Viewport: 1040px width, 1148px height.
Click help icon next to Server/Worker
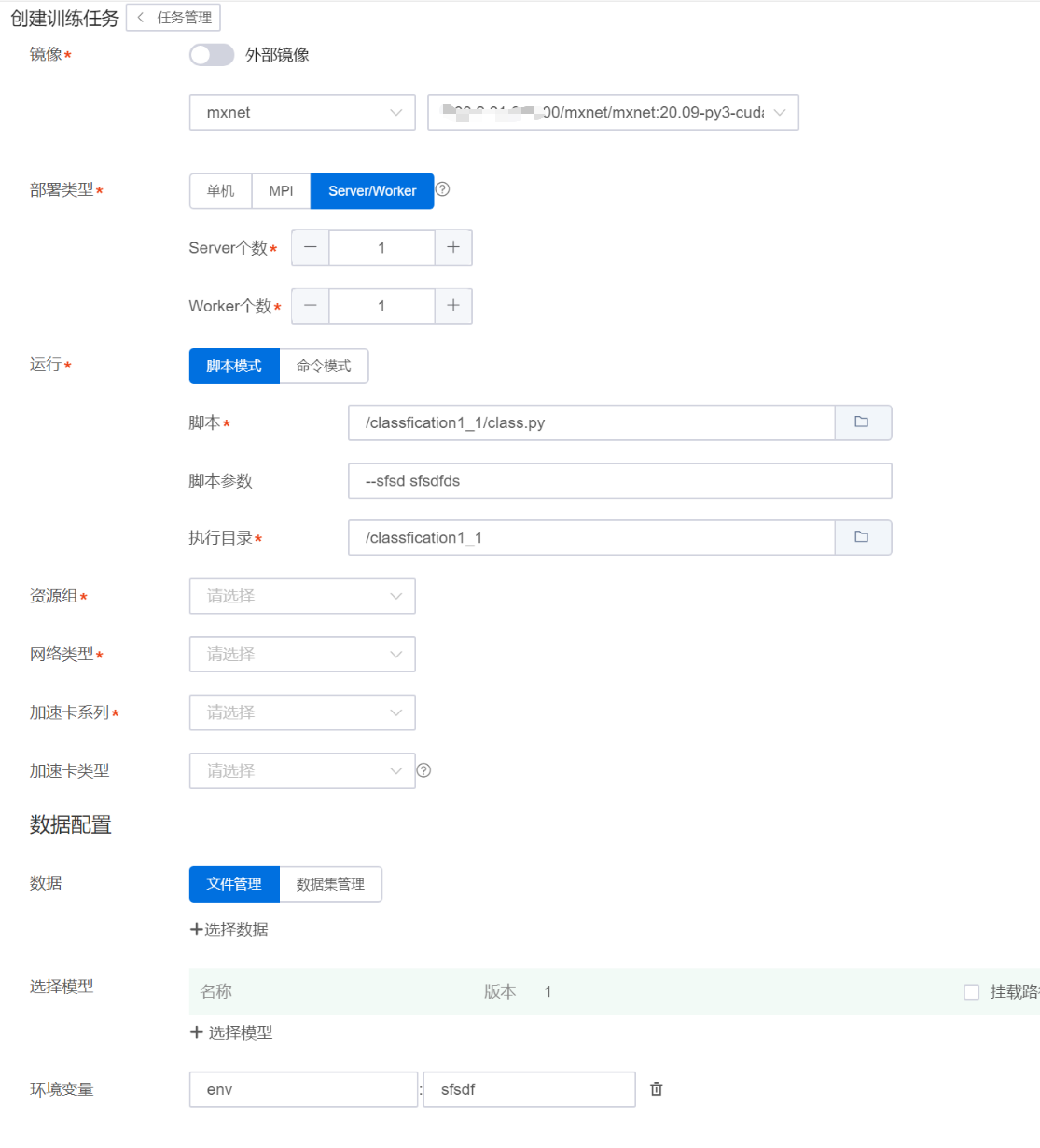click(443, 189)
